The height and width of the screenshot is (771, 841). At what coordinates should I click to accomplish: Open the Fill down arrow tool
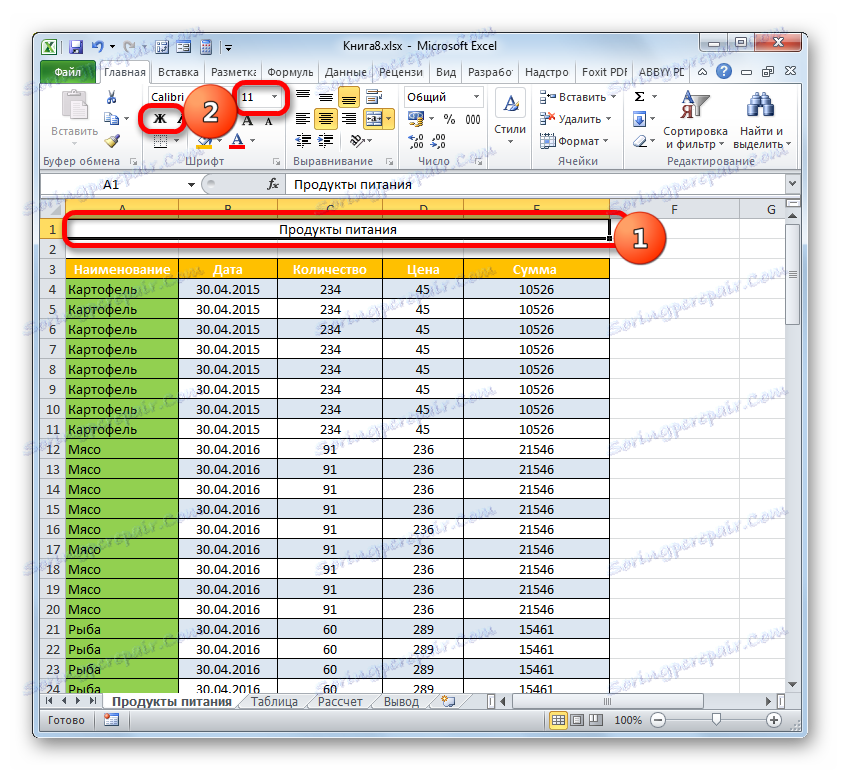pyautogui.click(x=639, y=119)
